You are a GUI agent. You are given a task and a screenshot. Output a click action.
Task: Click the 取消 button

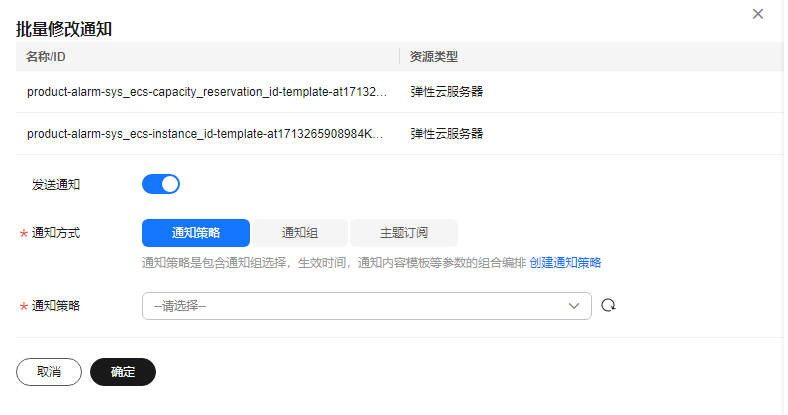(x=49, y=372)
